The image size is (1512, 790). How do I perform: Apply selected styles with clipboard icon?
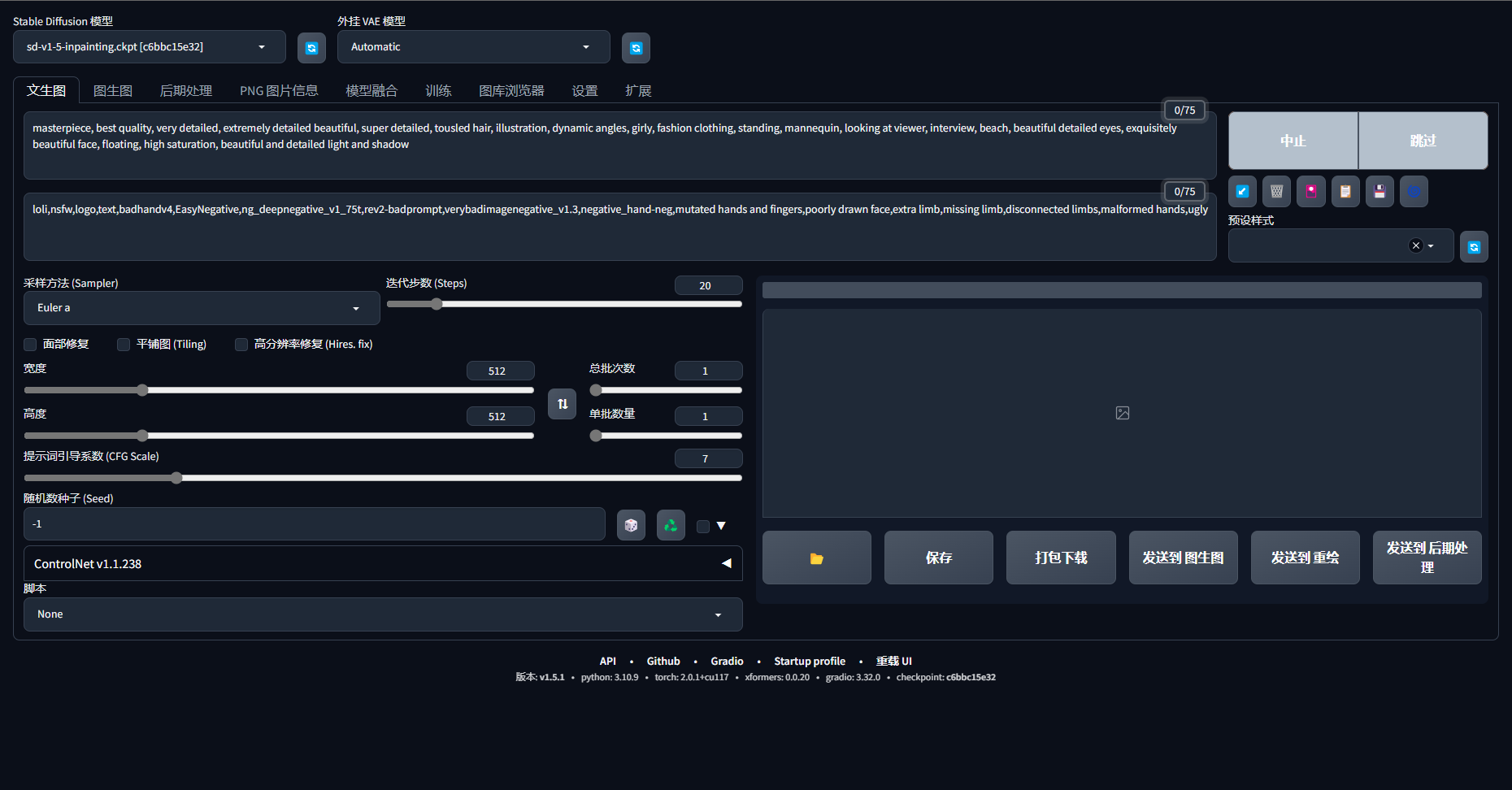pyautogui.click(x=1345, y=192)
